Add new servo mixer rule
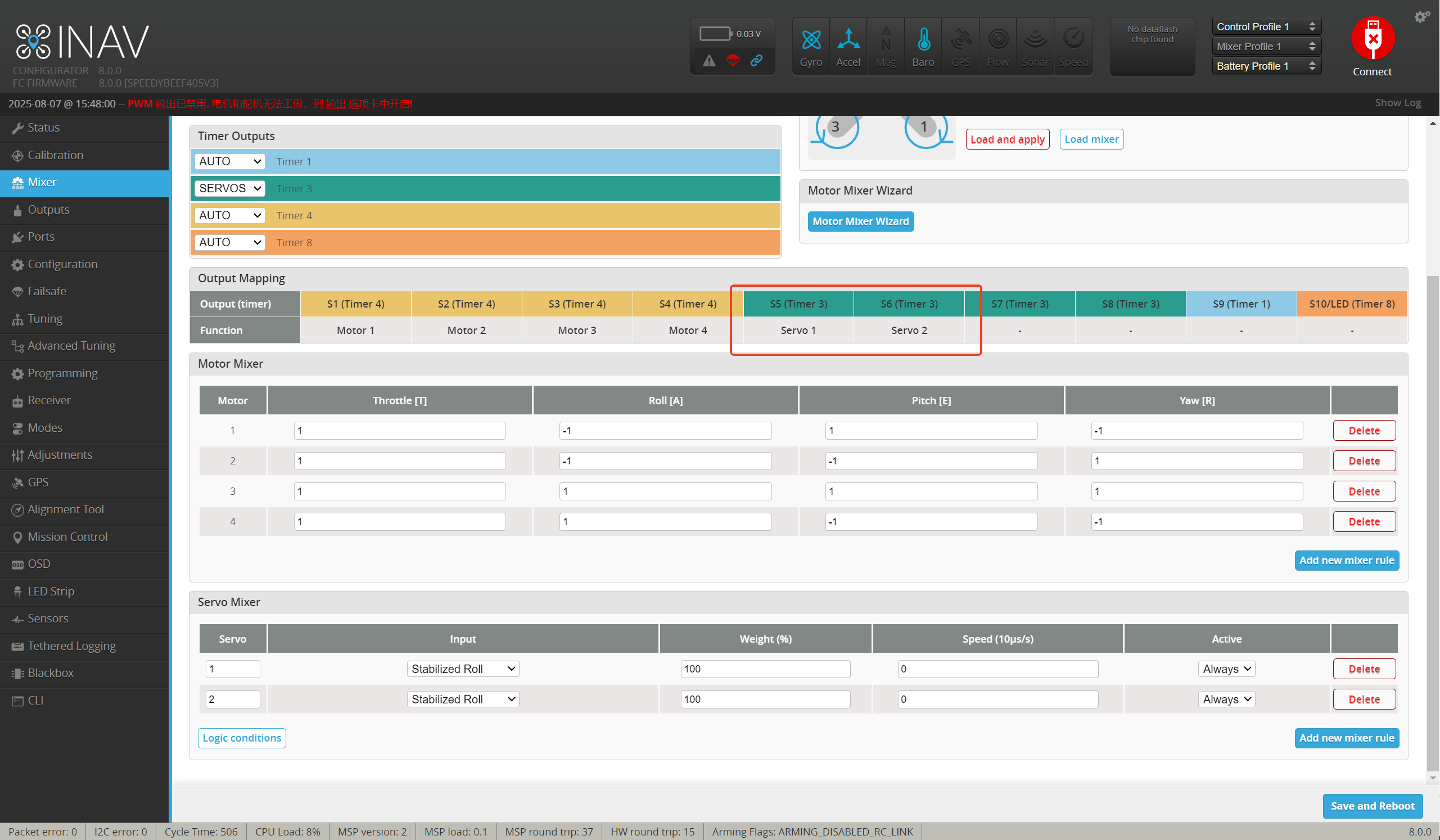Viewport: 1440px width, 840px height. pyautogui.click(x=1346, y=738)
